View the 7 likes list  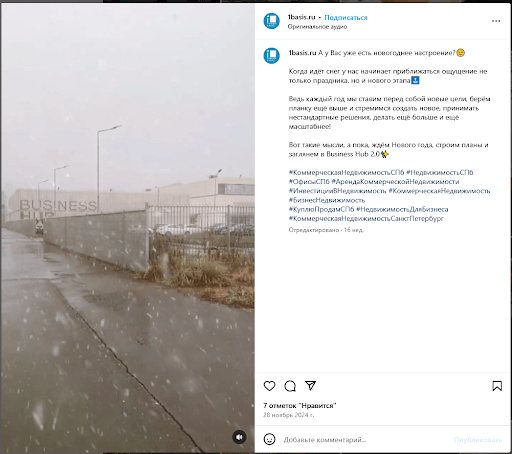(299, 406)
